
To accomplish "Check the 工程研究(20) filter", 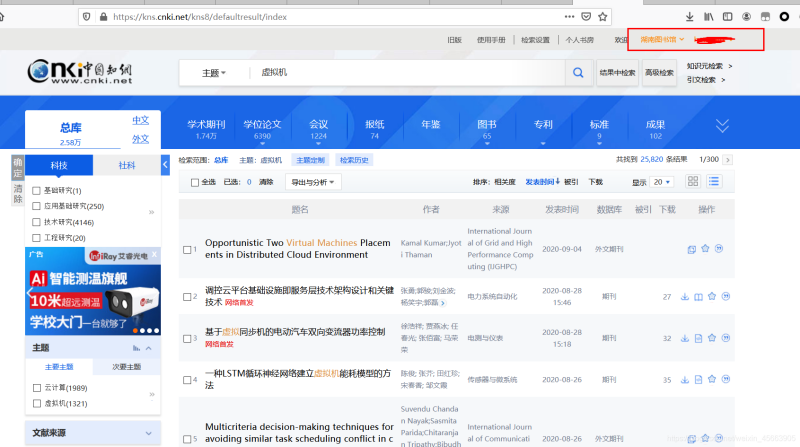I will pyautogui.click(x=36, y=238).
